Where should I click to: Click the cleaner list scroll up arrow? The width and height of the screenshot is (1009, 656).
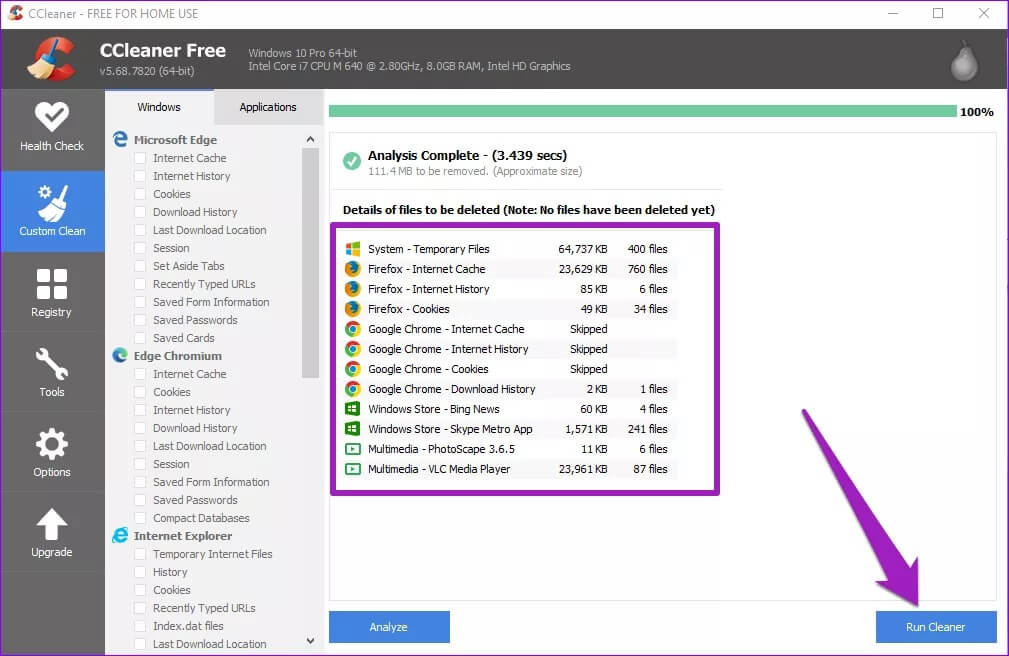pos(310,139)
